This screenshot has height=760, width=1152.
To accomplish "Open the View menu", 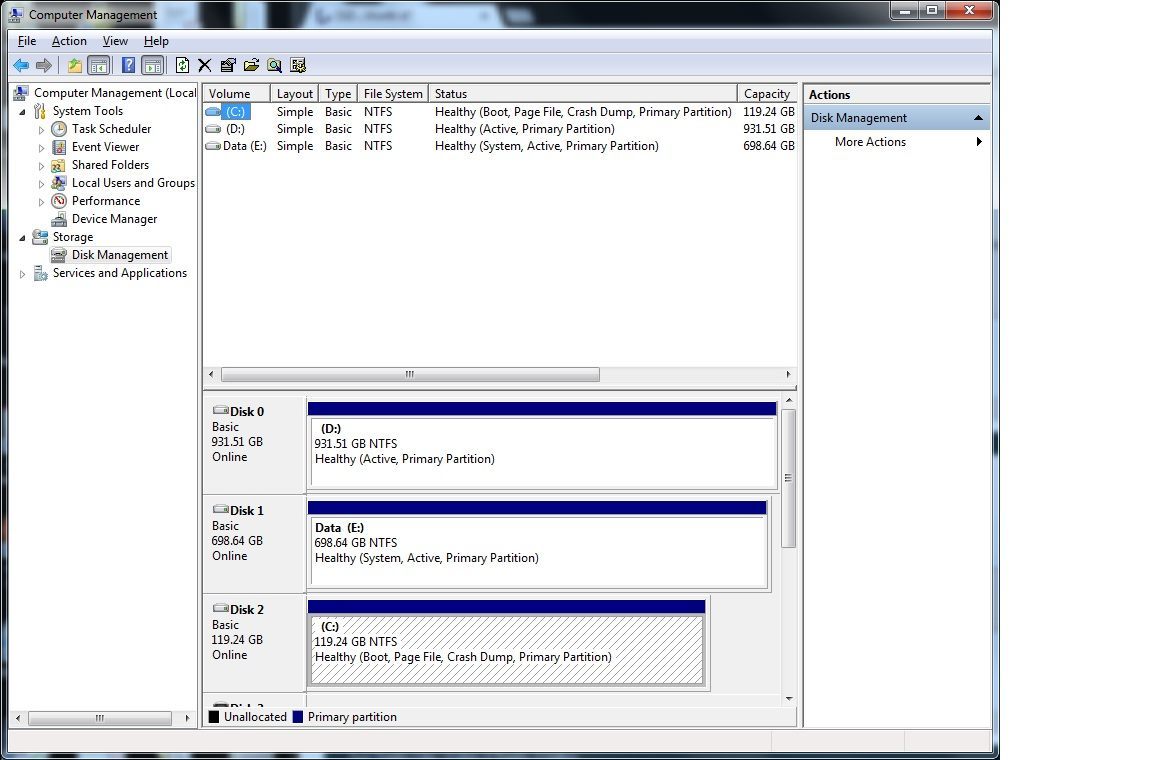I will (115, 41).
